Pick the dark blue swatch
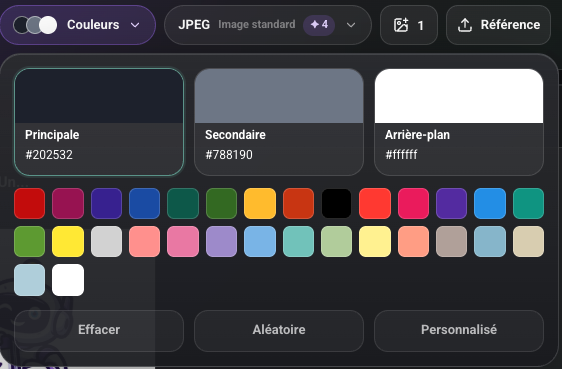The height and width of the screenshot is (369, 562). coord(144,203)
